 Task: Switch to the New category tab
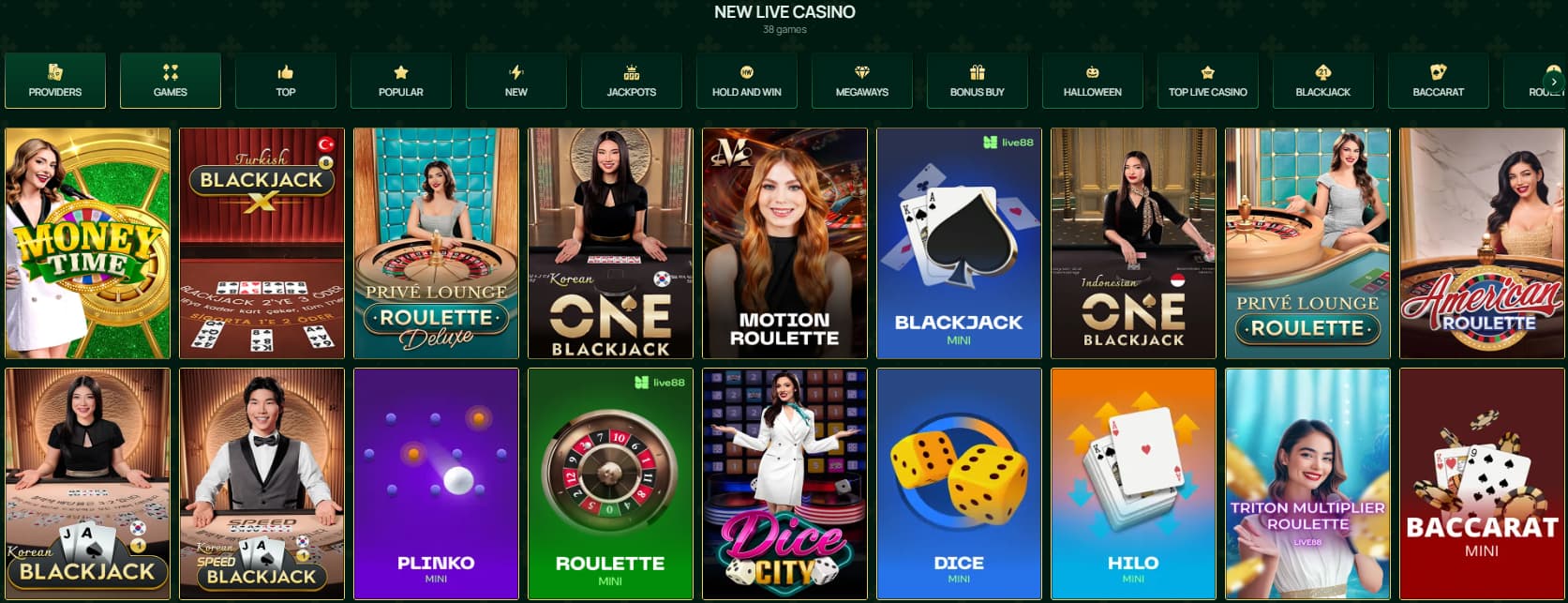click(x=516, y=81)
